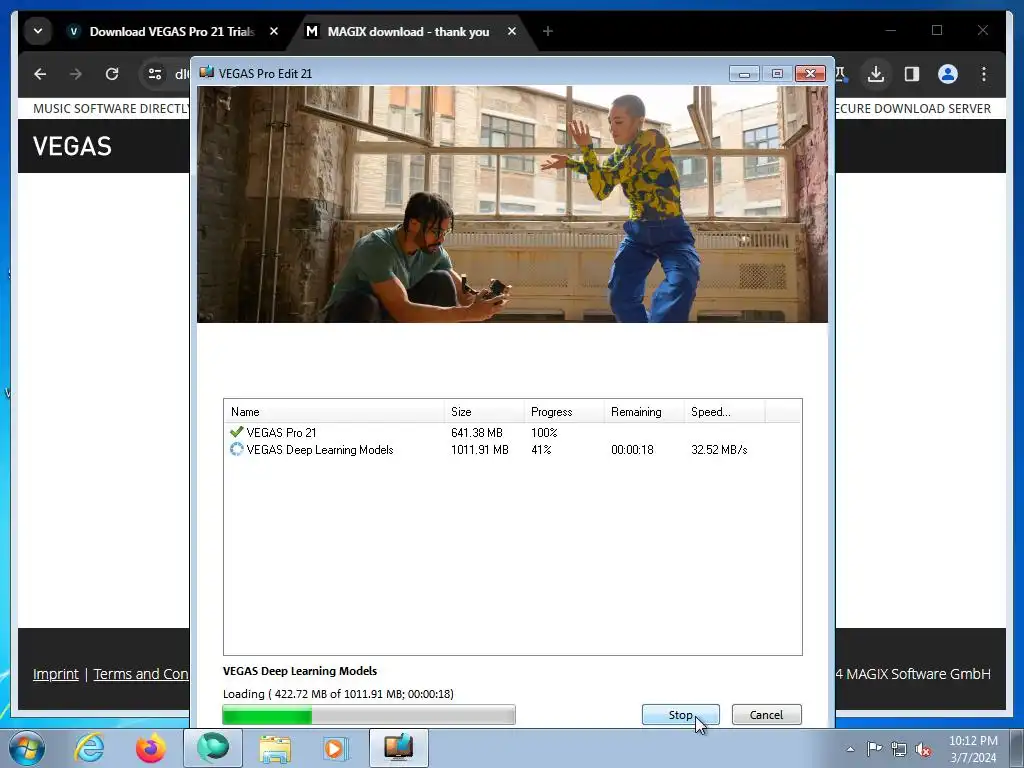Click the 1011.91 MB size value
Image resolution: width=1024 pixels, height=768 pixels.
tap(479, 450)
